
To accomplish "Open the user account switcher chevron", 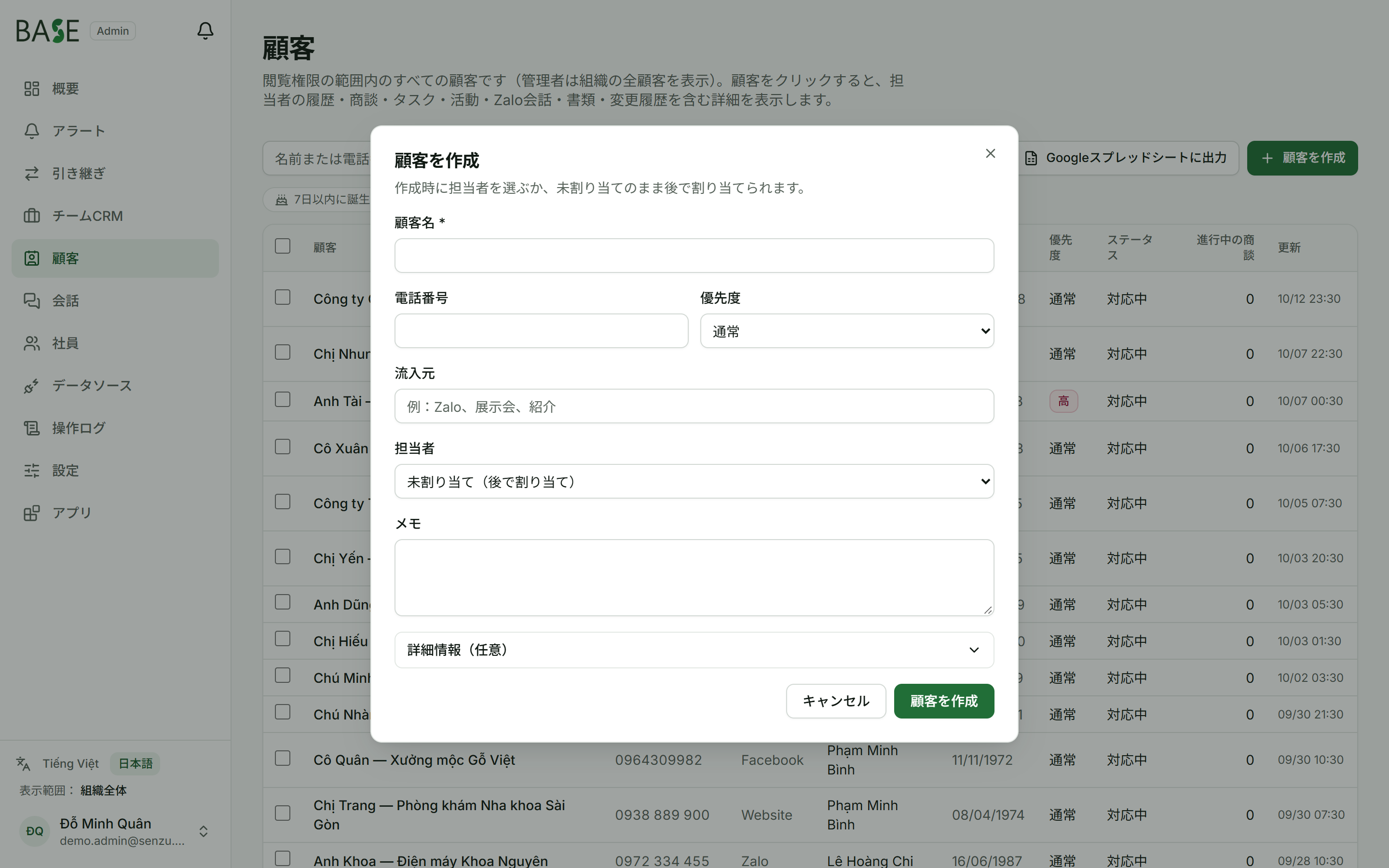I will 203,831.
